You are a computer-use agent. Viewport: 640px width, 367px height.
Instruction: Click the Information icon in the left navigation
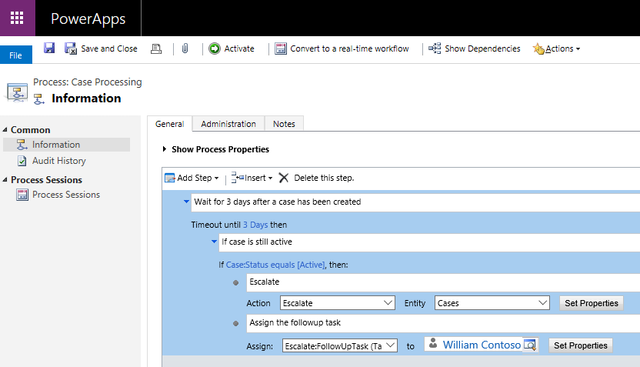pyautogui.click(x=22, y=145)
